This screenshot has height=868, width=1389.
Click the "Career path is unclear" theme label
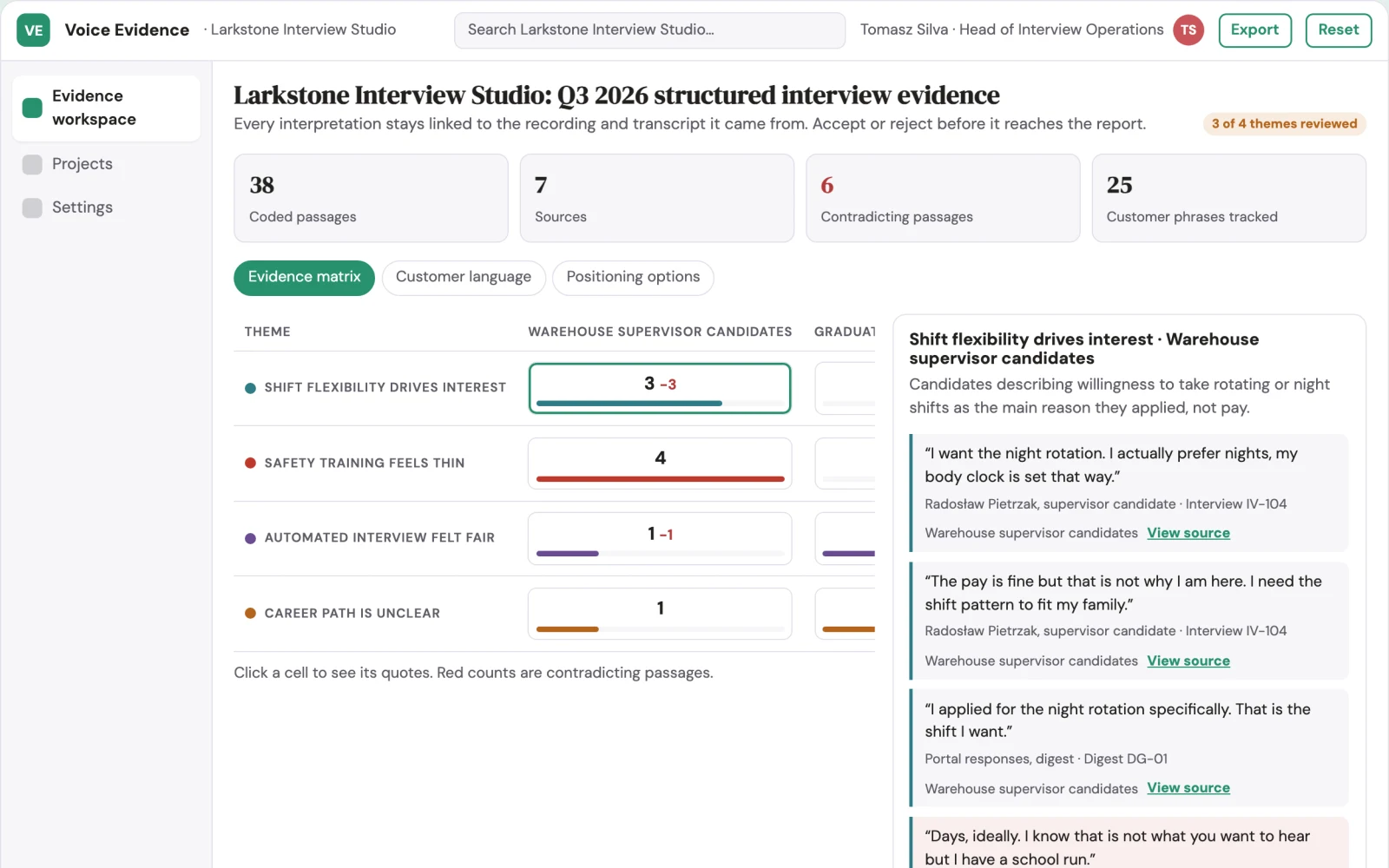(352, 614)
